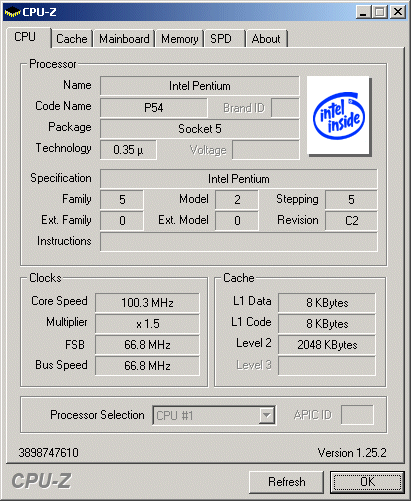The image size is (411, 501).
Task: Click the empty Brand ID field
Action: pos(285,108)
